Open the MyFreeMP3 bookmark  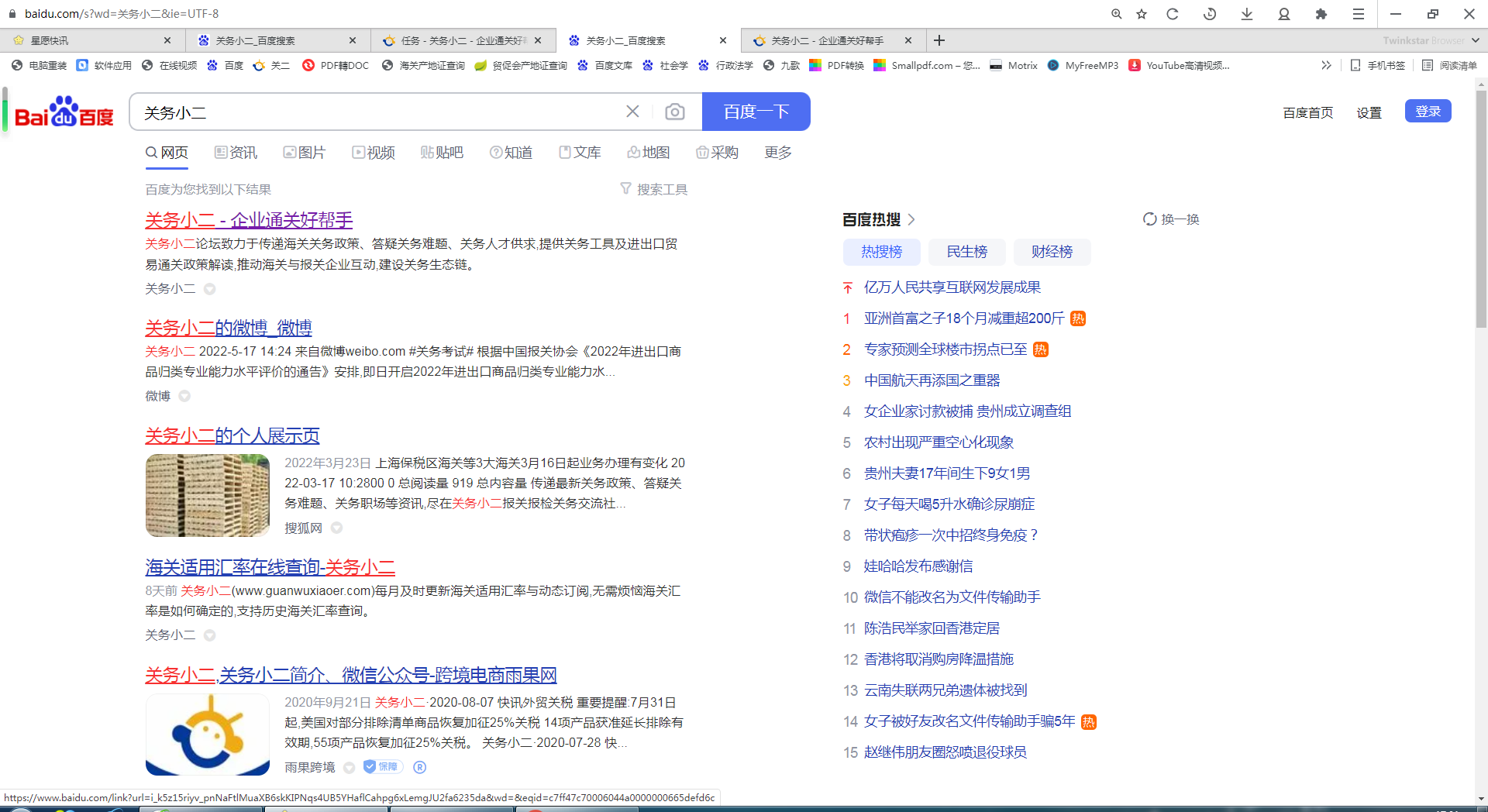(1083, 65)
